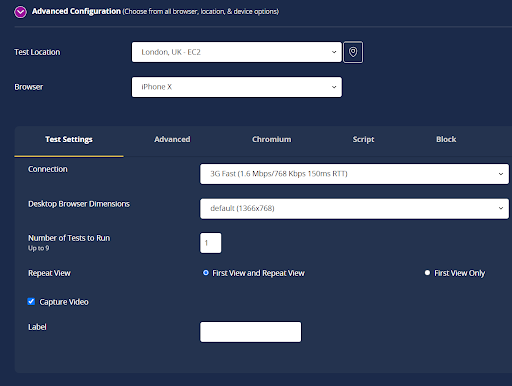This screenshot has height=386, width=512.
Task: Click the Label field caption text
Action: pyautogui.click(x=37, y=327)
